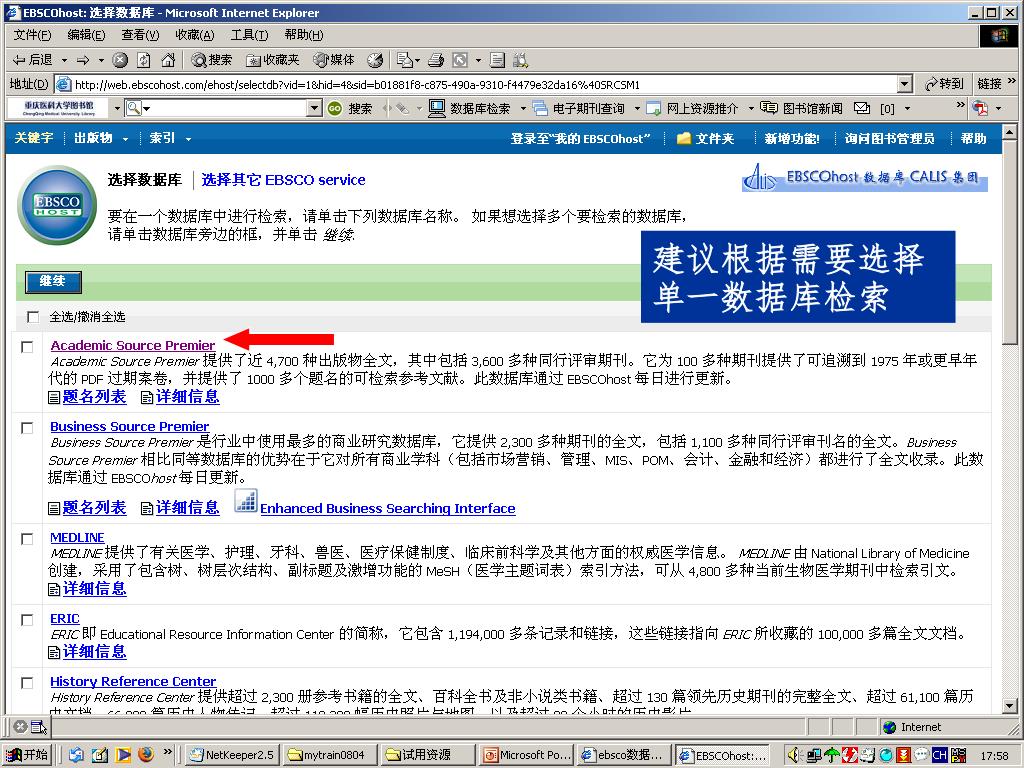Click 选择其它 EBSCO service link

coord(283,180)
